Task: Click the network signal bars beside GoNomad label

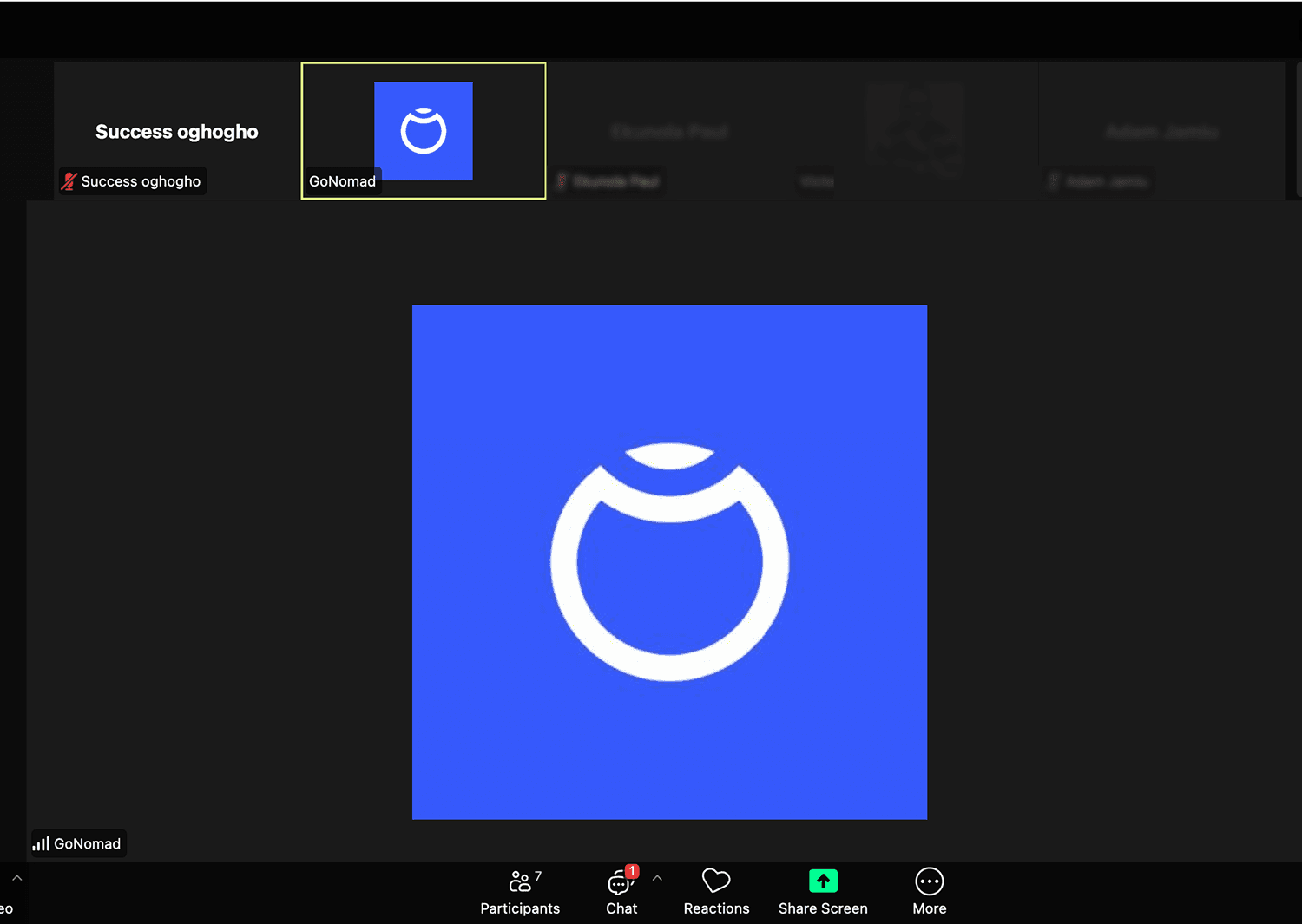Action: 41,843
